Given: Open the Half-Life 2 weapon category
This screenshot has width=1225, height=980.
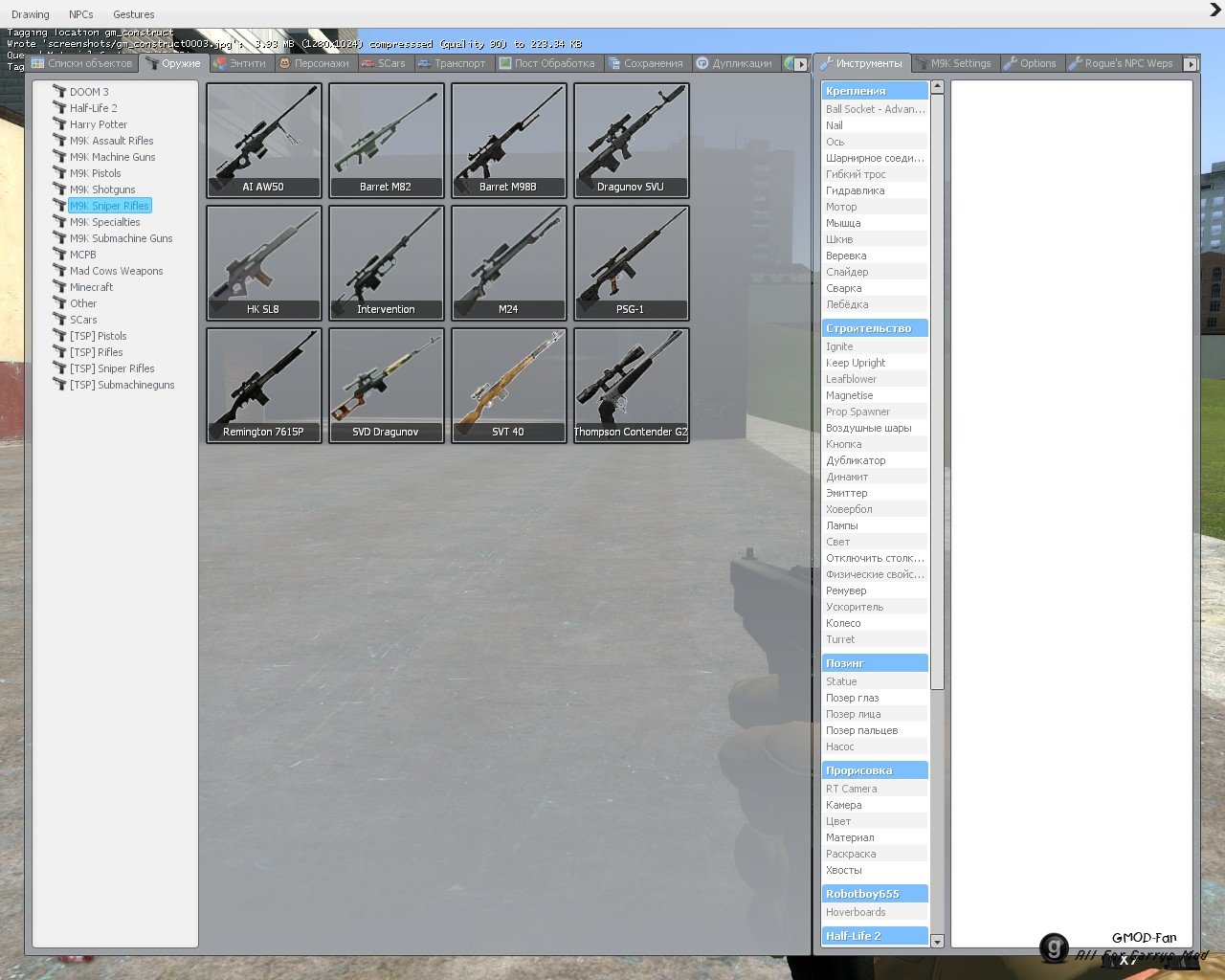Looking at the screenshot, I should (94, 108).
